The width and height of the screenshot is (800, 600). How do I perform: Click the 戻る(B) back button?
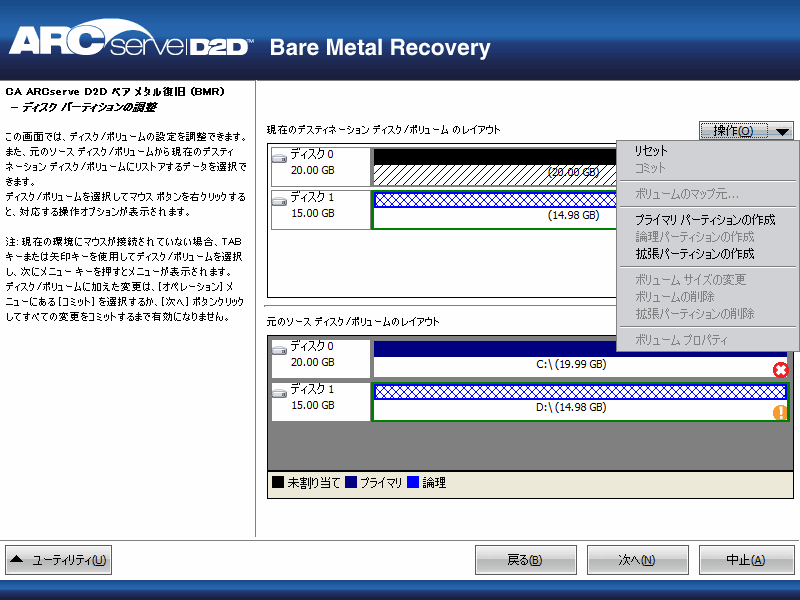coord(526,560)
